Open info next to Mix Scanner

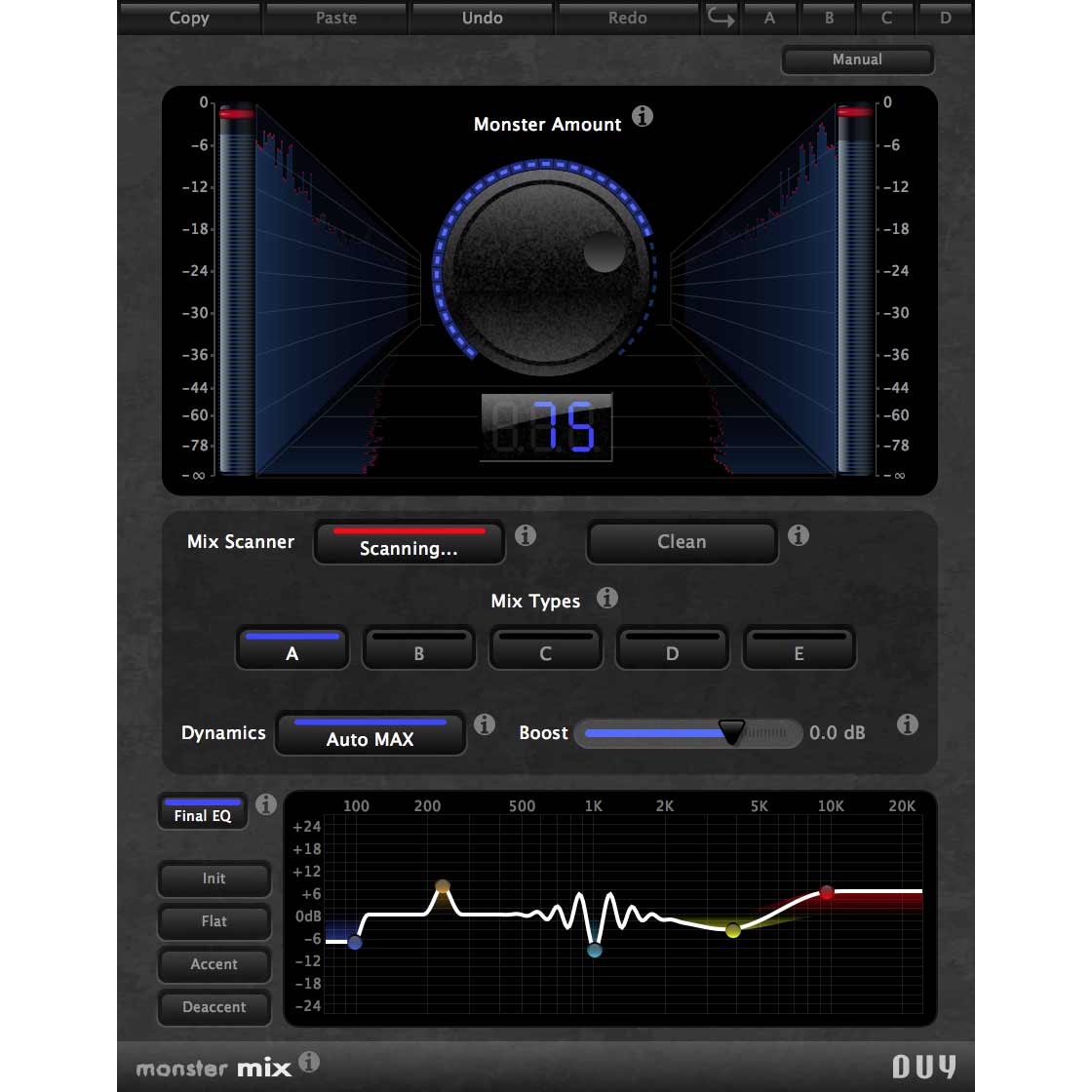pyautogui.click(x=526, y=535)
